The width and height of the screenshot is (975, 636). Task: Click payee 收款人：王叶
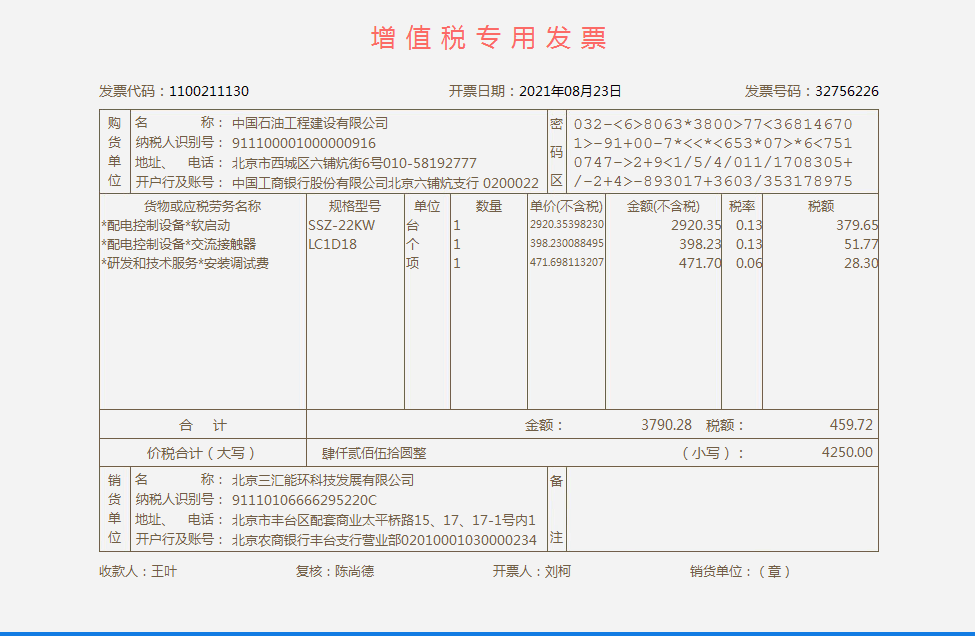[138, 571]
